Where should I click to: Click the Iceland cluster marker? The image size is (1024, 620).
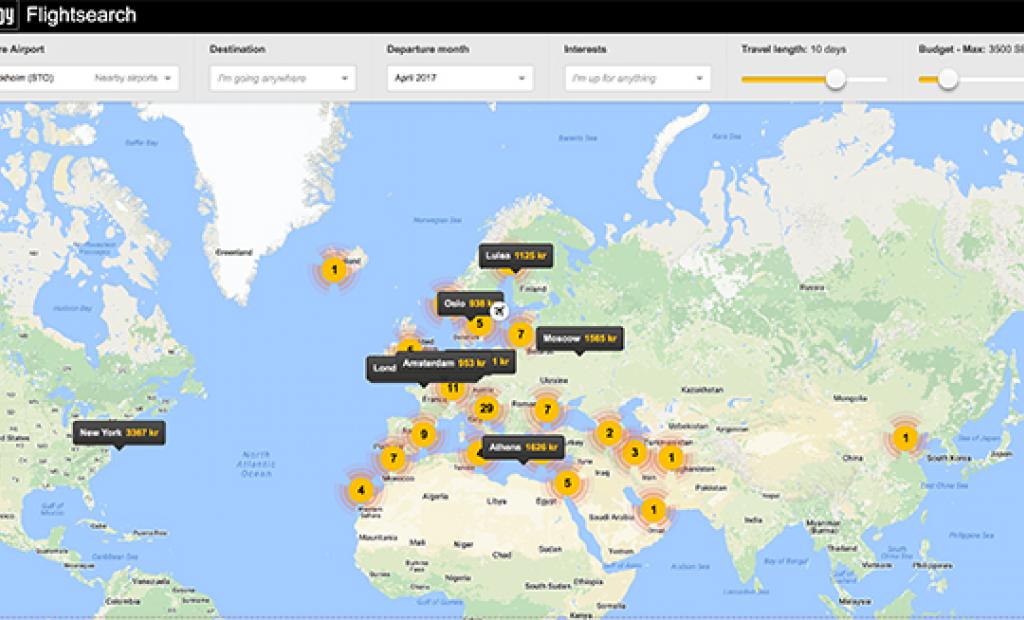click(x=334, y=269)
